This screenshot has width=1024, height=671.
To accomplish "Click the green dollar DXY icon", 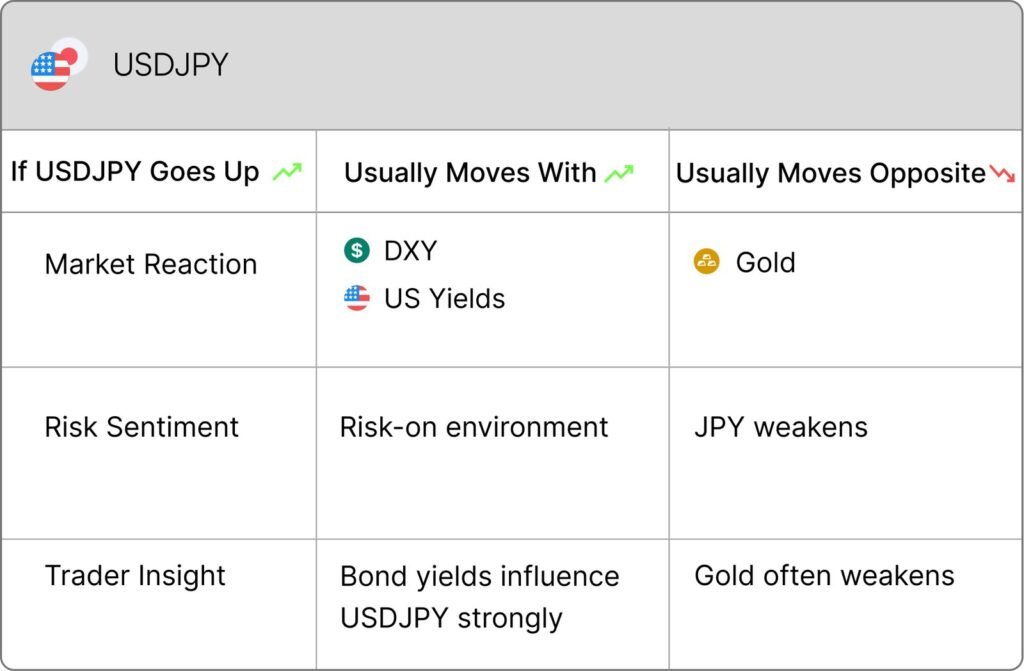I will [357, 250].
